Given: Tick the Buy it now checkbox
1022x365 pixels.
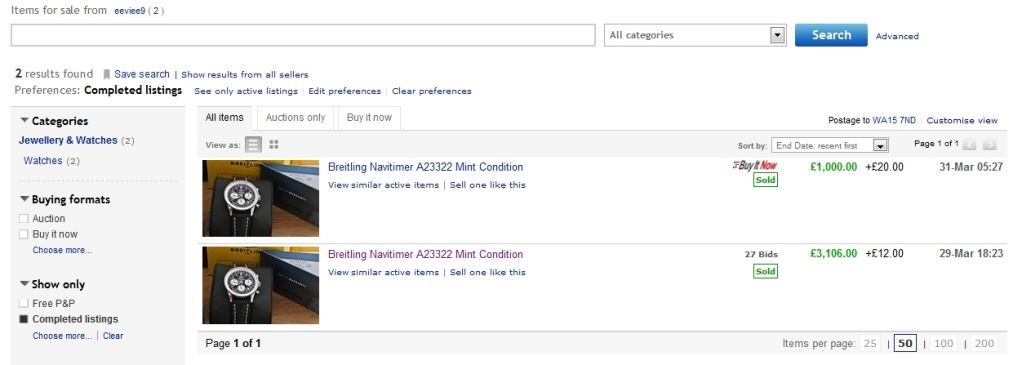Looking at the screenshot, I should 24,234.
